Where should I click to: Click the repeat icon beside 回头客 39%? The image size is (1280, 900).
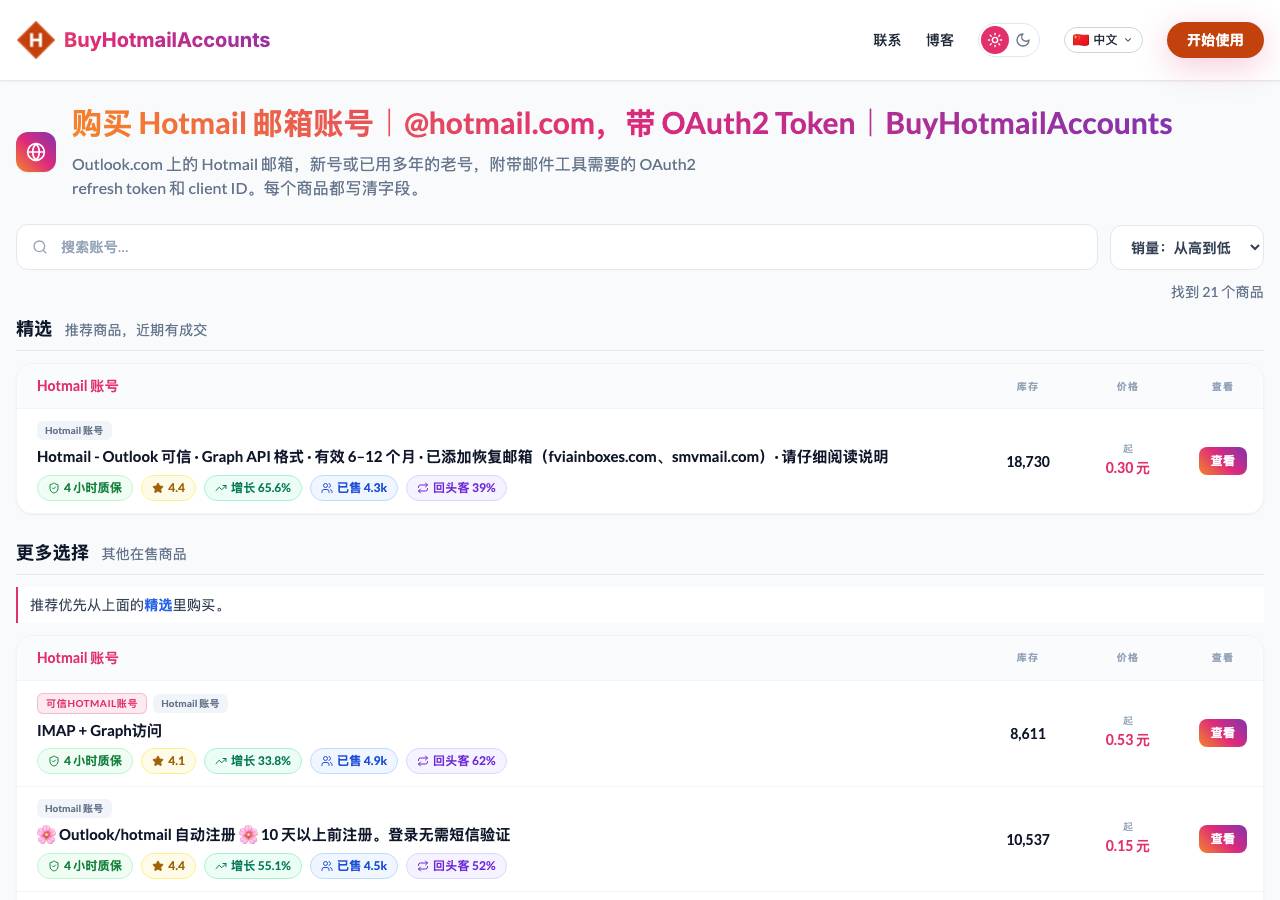coord(423,488)
